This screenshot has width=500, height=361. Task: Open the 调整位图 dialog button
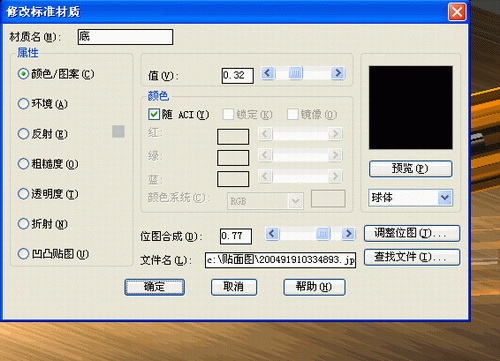pyautogui.click(x=412, y=233)
